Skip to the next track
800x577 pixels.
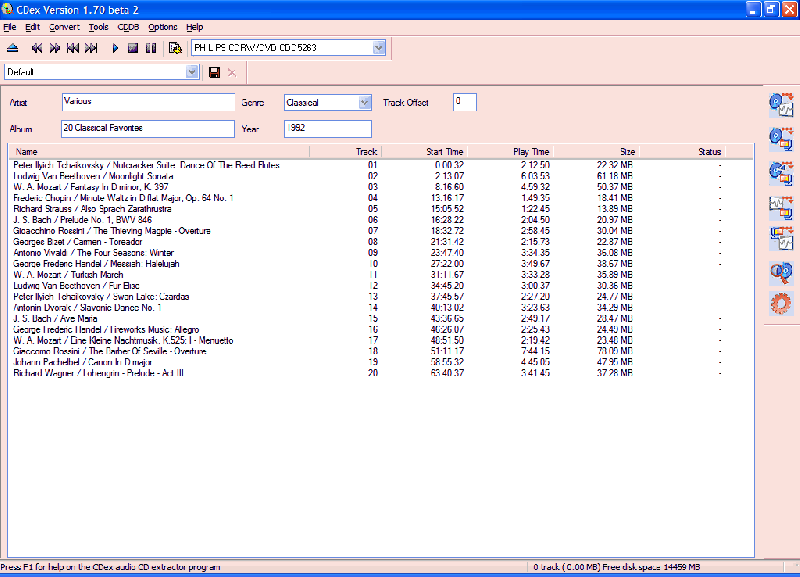tap(91, 47)
